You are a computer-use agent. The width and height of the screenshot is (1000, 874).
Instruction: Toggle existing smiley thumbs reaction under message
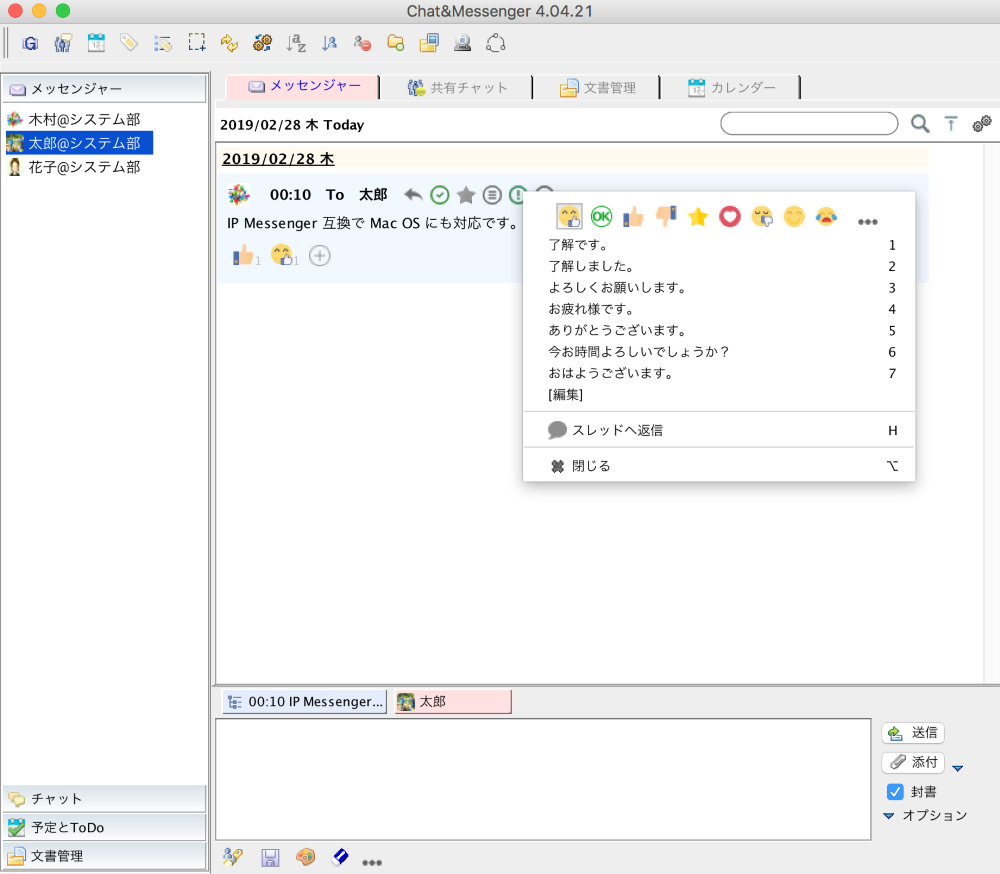click(x=282, y=256)
